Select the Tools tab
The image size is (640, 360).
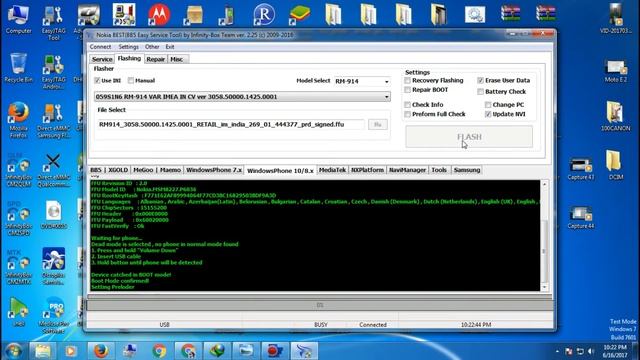pos(439,170)
